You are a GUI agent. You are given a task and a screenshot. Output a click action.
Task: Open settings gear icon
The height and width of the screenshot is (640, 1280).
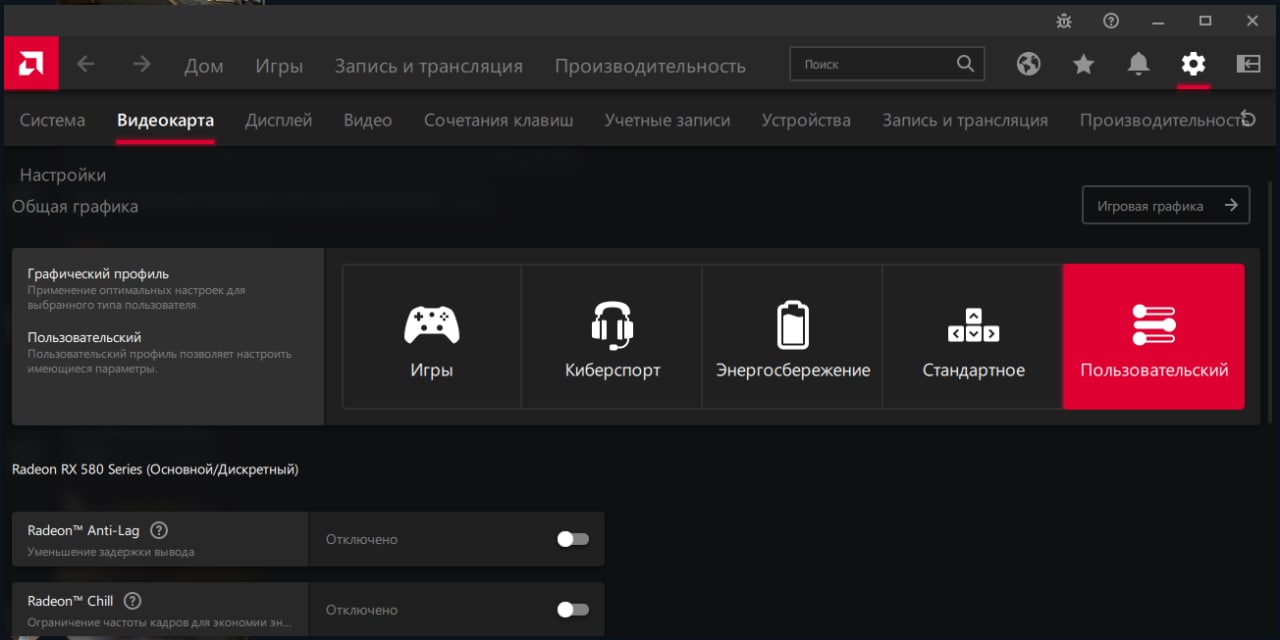coord(1193,64)
